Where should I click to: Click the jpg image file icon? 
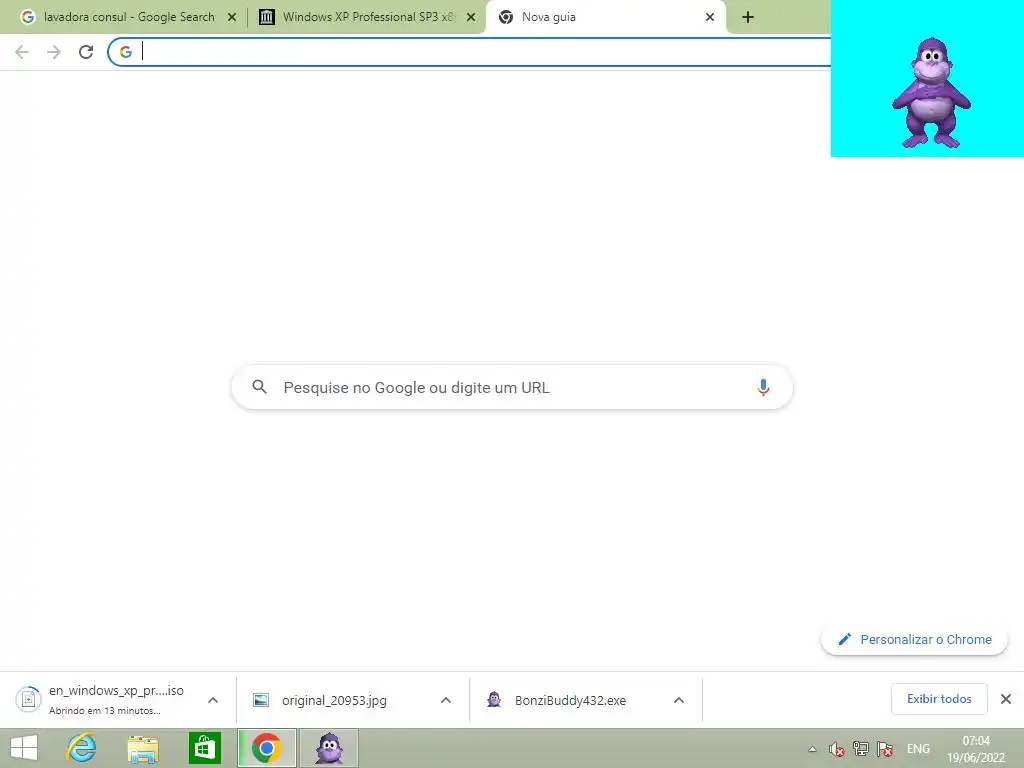[x=261, y=700]
